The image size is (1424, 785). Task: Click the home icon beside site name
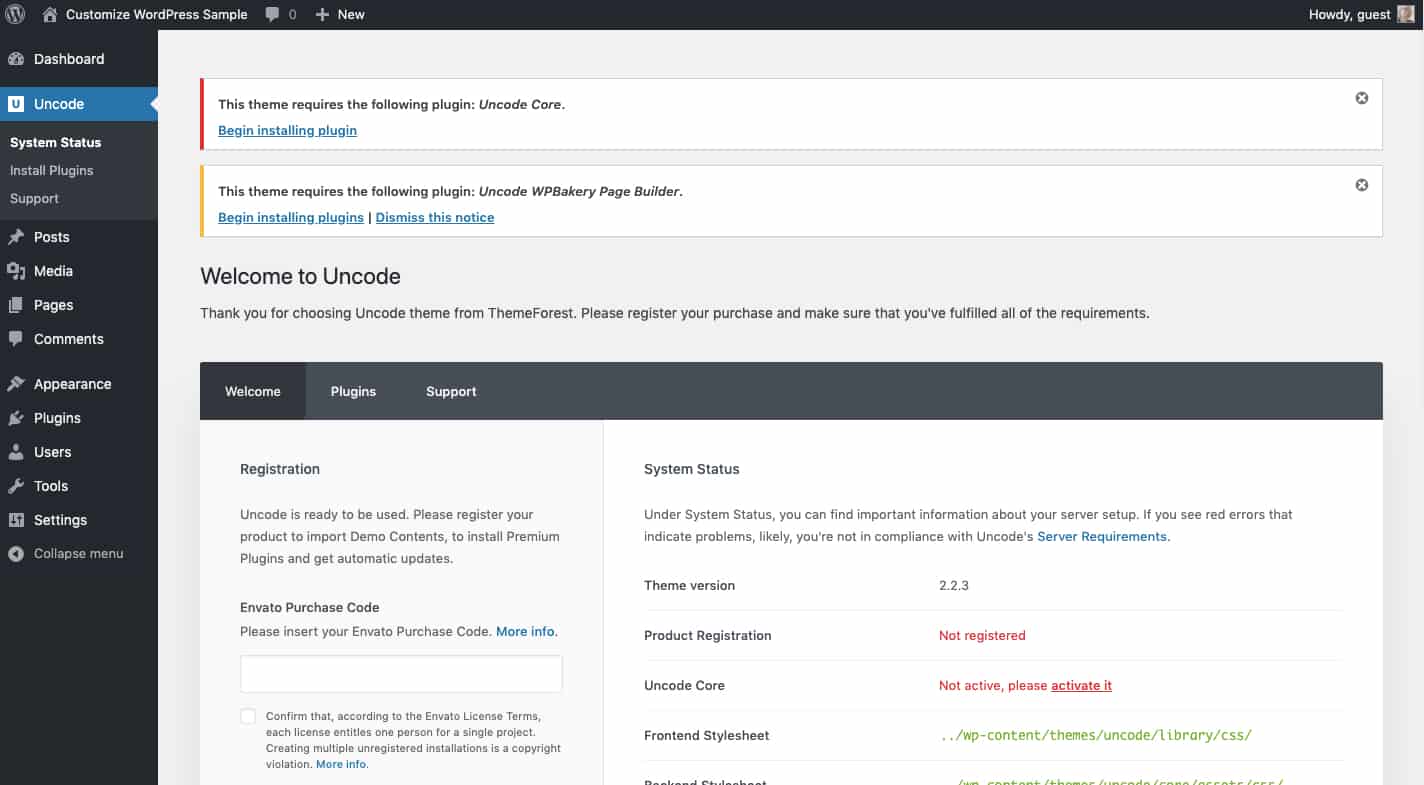click(50, 14)
